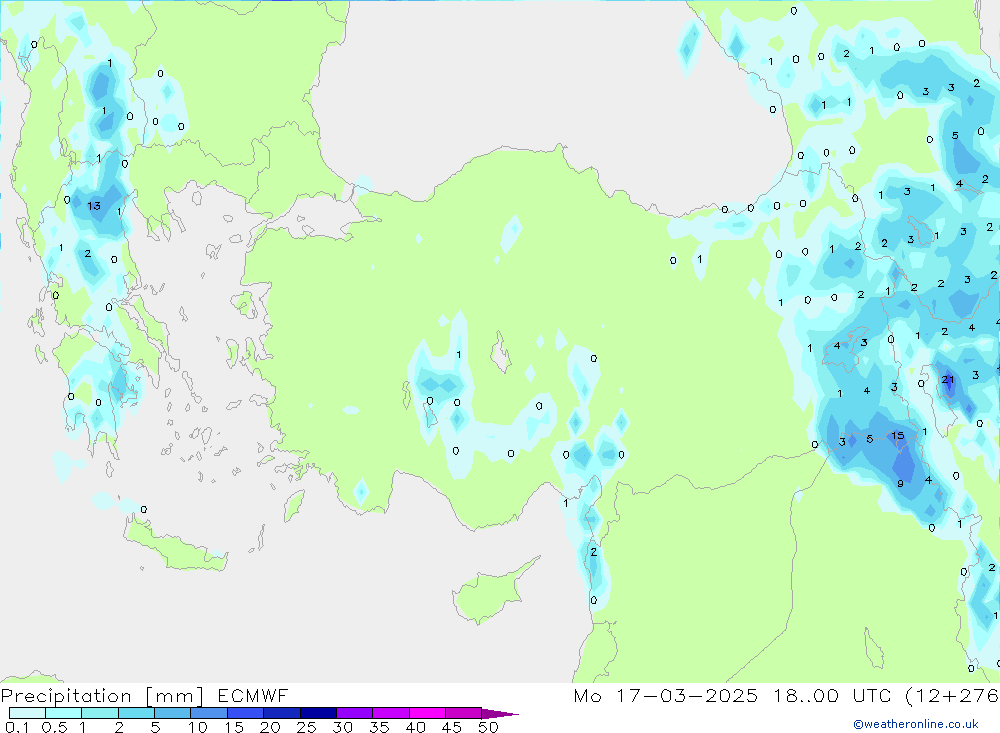Image resolution: width=1000 pixels, height=733 pixels.
Task: Click the 'Mo 17-03-2025' date text
Action: tap(666, 696)
